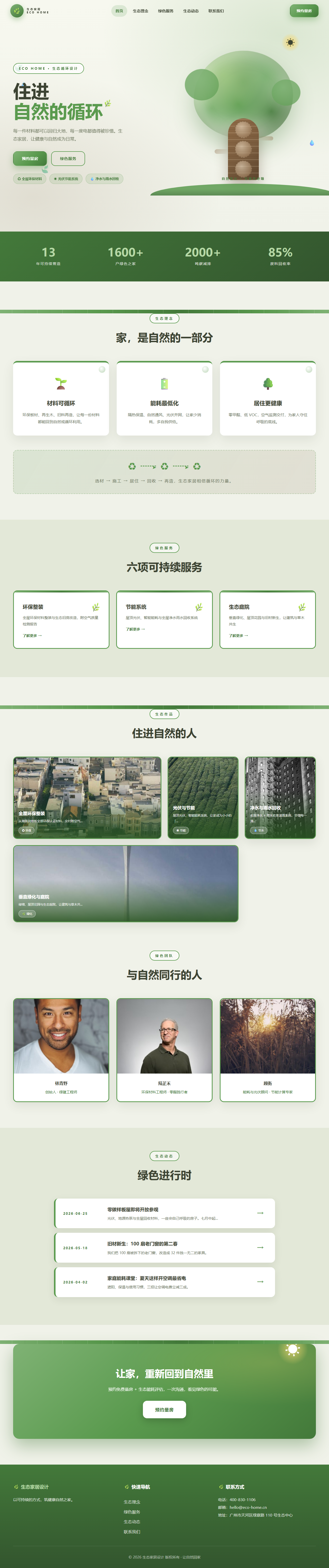
Task: Click team photo of 顾衡
Action: click(x=268, y=1036)
